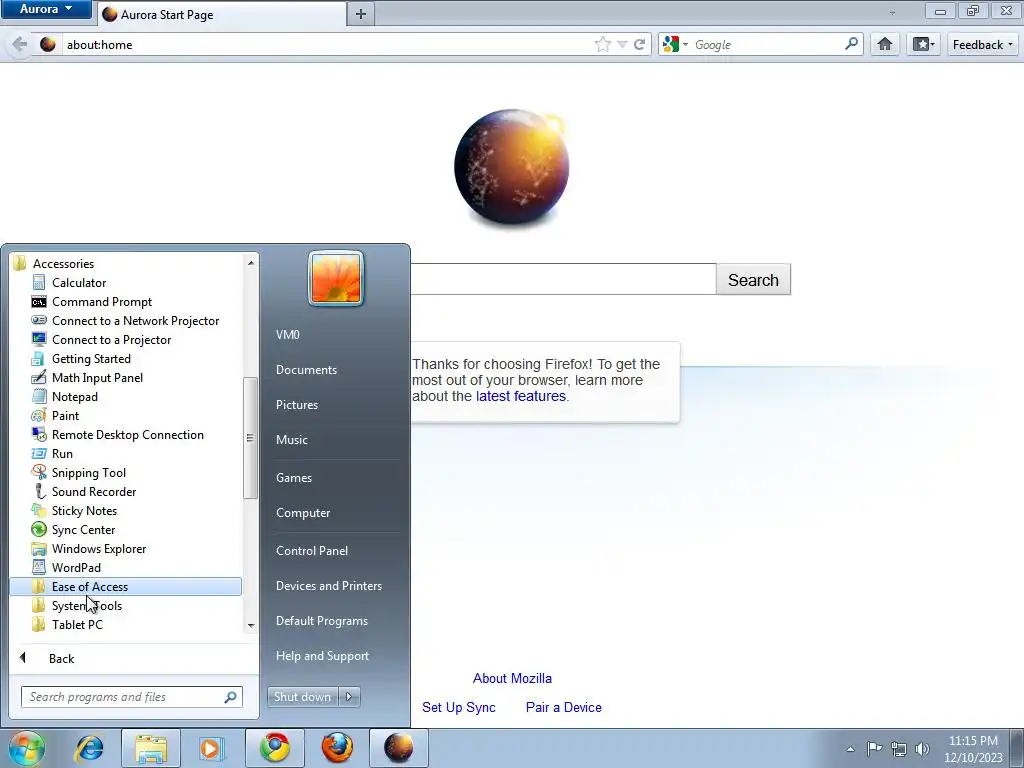
Task: Open Google Chrome from taskbar
Action: pos(275,748)
